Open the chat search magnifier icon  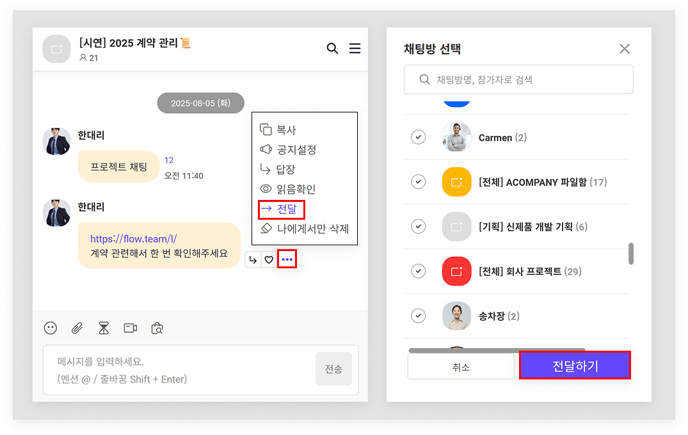pos(333,48)
